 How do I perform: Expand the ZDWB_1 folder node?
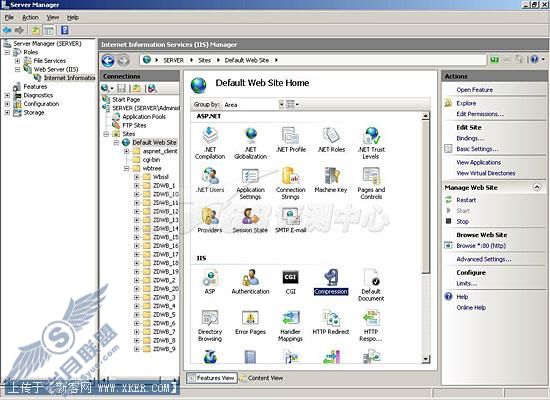pos(137,186)
